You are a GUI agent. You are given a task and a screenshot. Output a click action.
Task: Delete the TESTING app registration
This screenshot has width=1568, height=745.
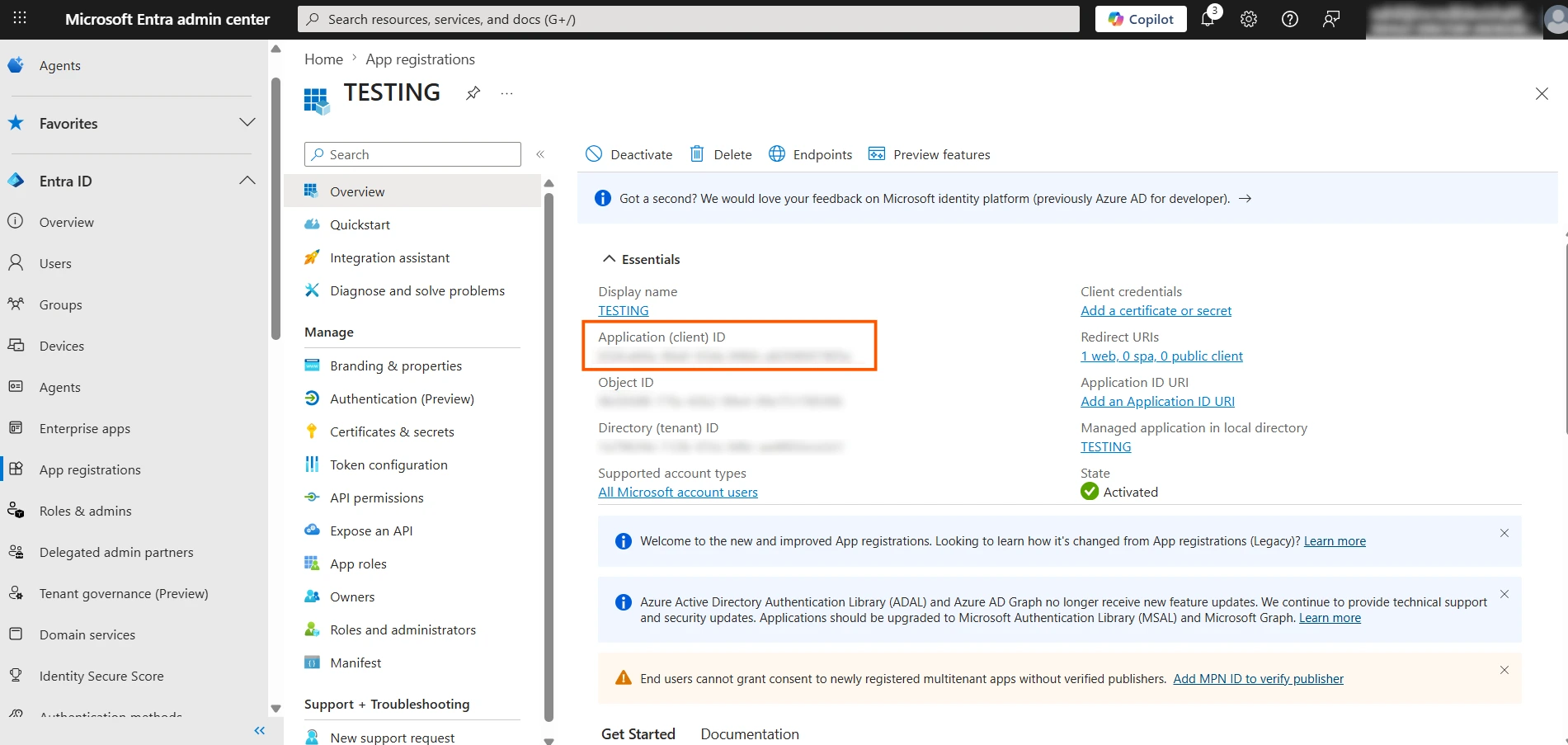click(x=721, y=154)
